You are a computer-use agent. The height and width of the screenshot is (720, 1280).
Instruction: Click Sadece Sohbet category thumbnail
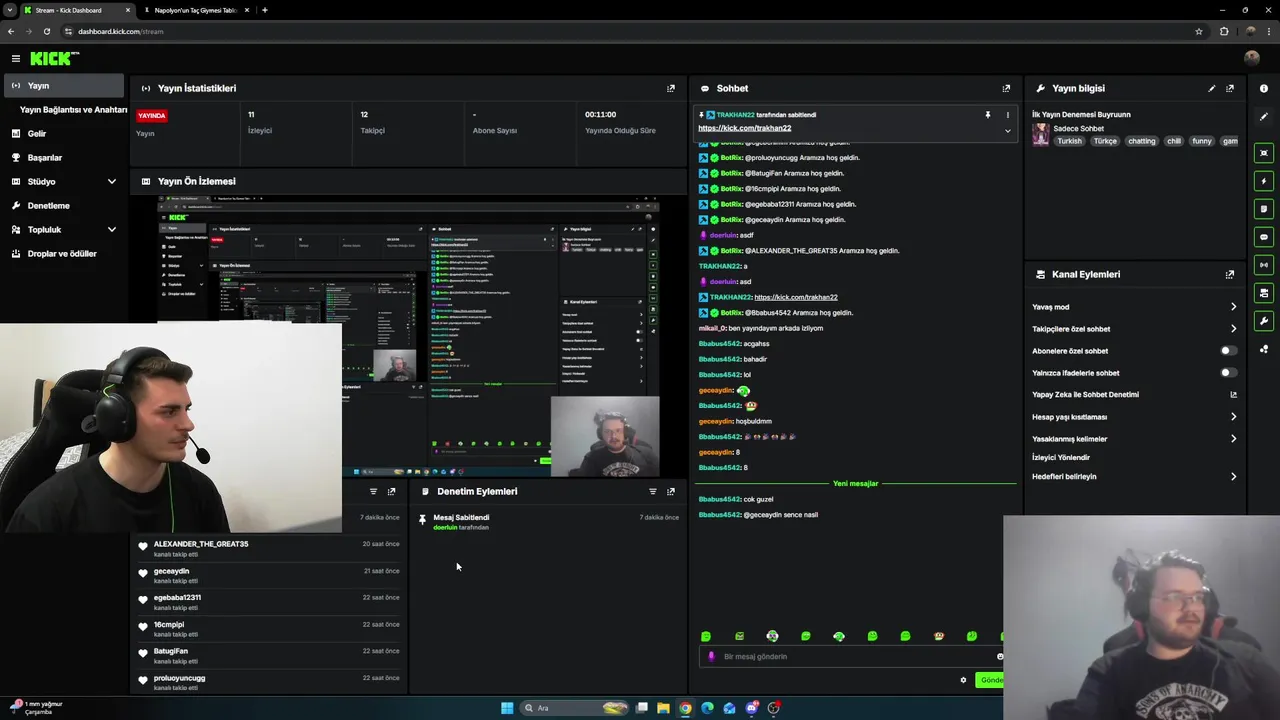[x=1041, y=134]
